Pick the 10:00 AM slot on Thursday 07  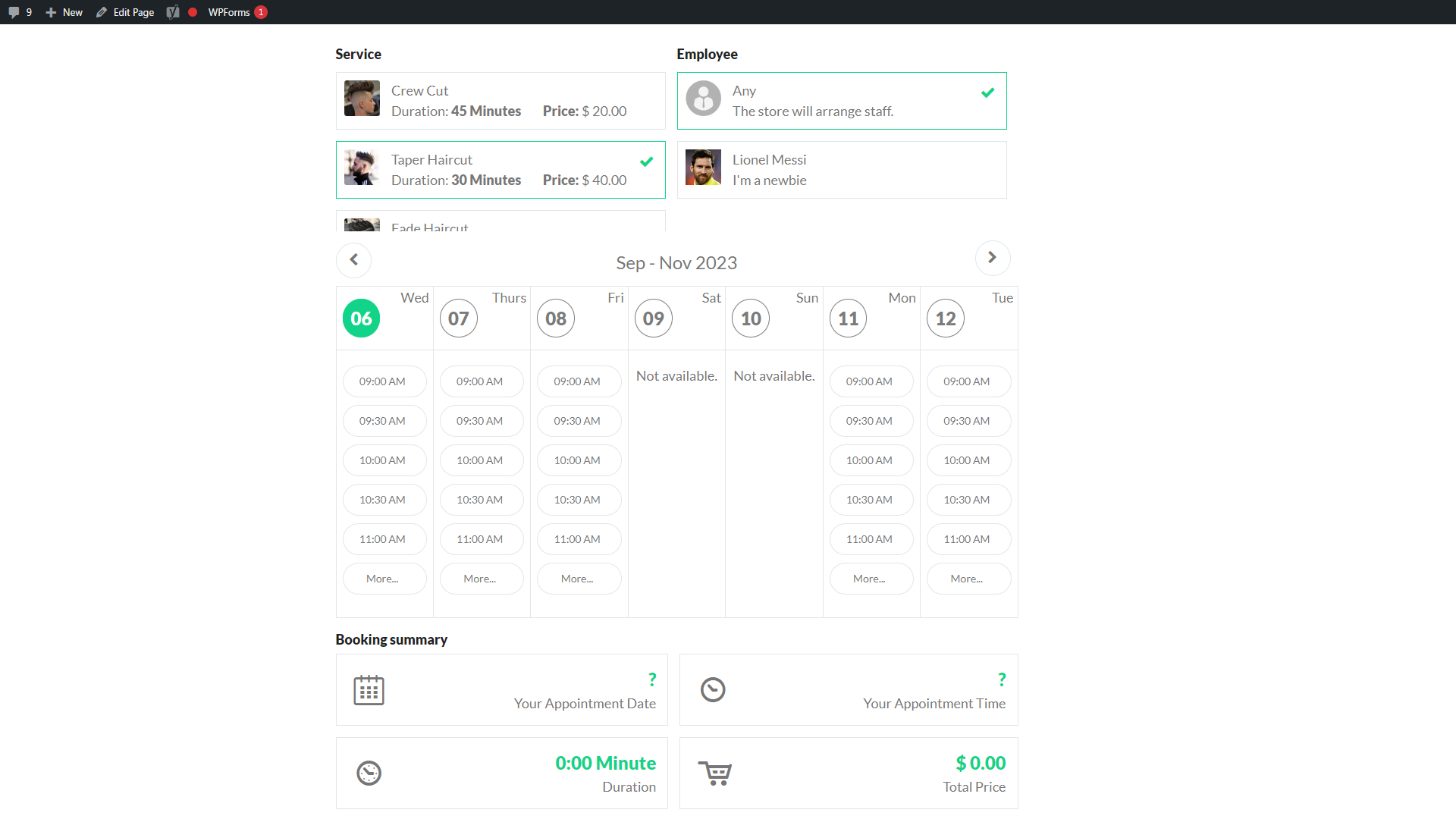pyautogui.click(x=480, y=460)
